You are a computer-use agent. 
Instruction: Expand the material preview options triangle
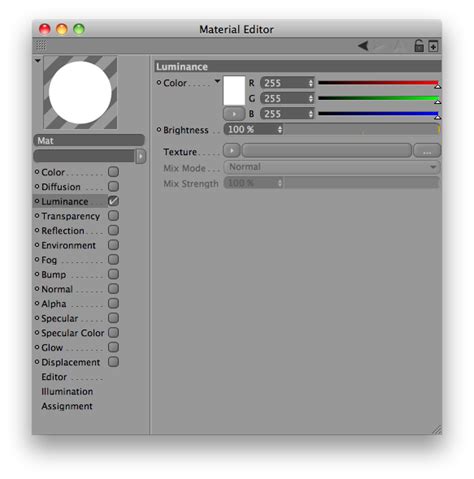tap(38, 61)
